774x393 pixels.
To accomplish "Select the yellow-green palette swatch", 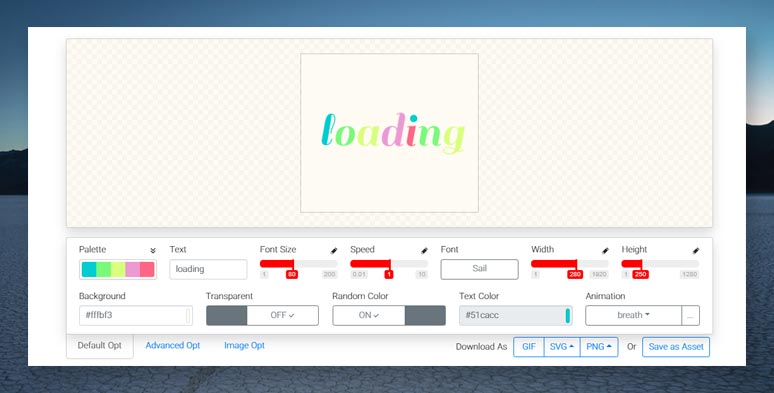I will click(x=118, y=270).
